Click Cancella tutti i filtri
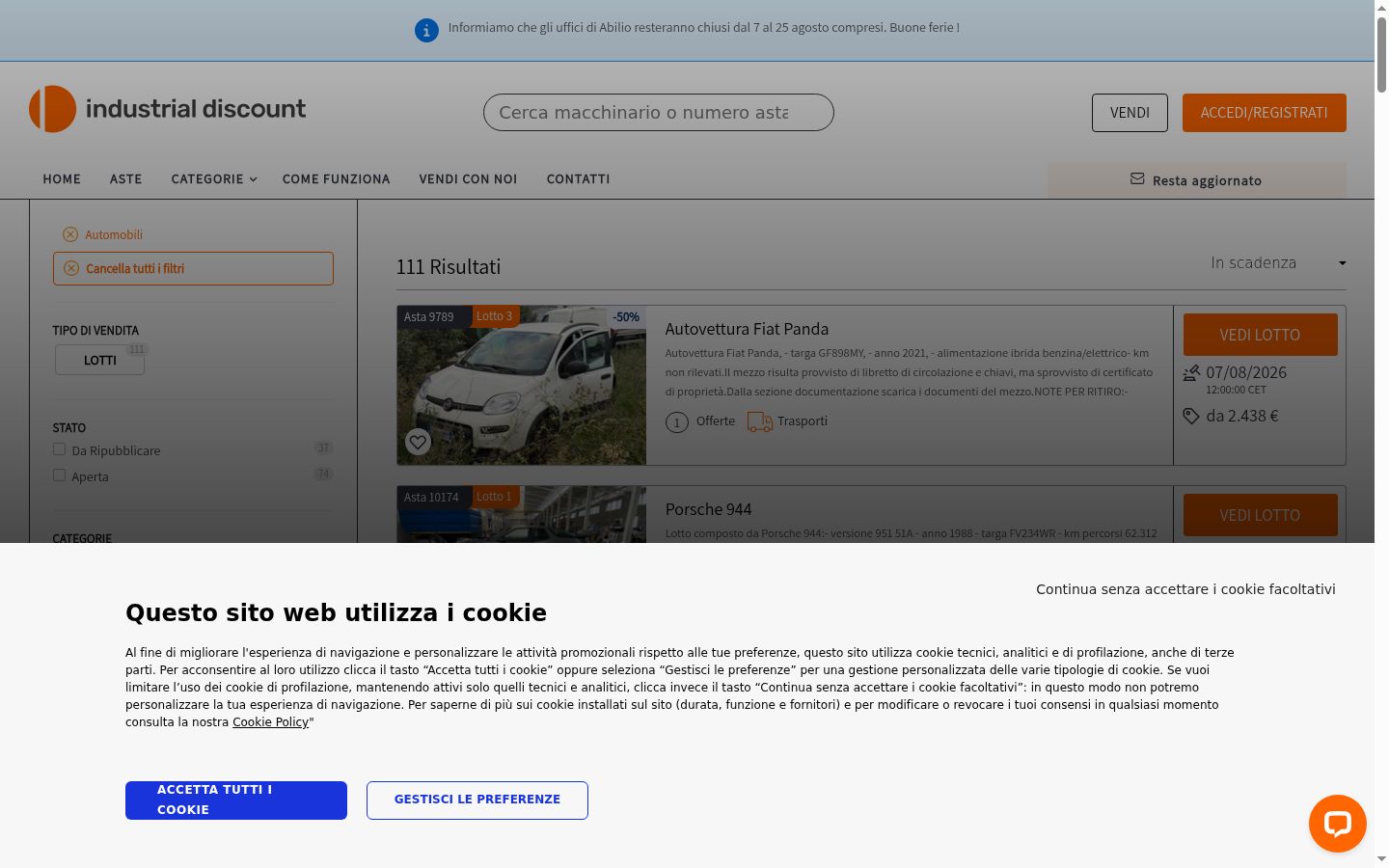The width and height of the screenshot is (1389, 868). click(x=193, y=269)
